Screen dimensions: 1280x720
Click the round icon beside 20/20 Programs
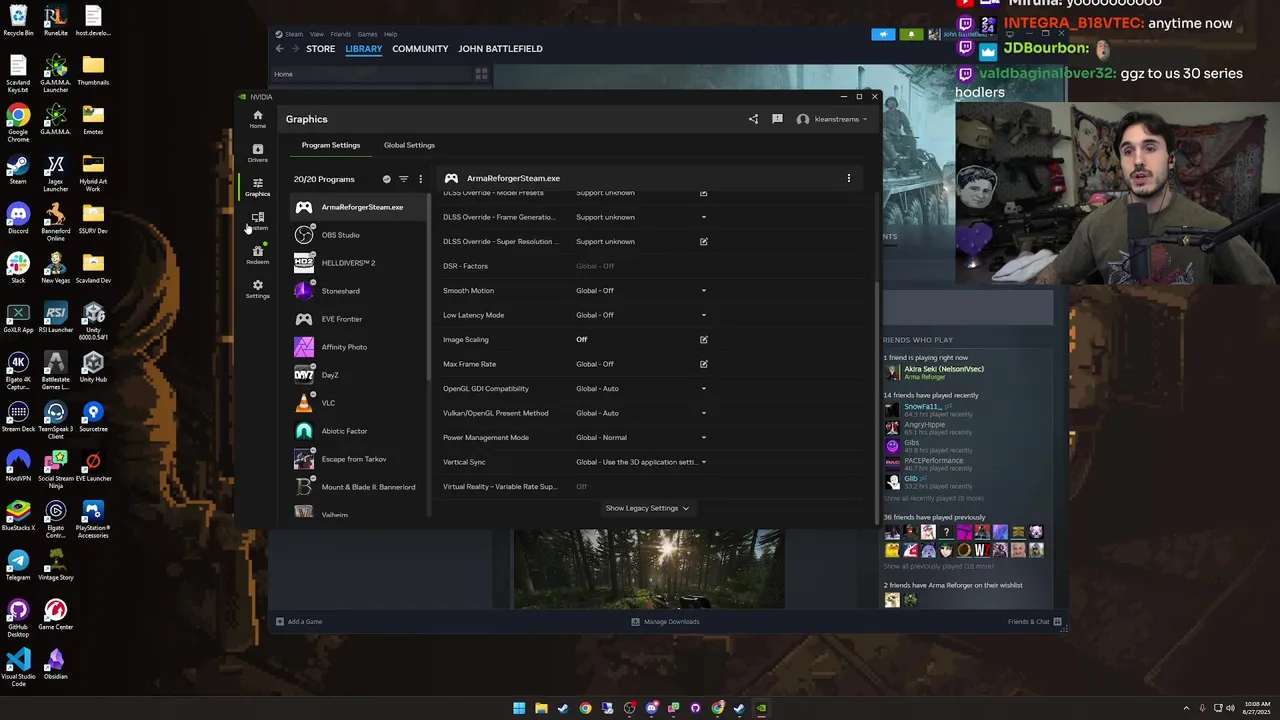pos(386,179)
